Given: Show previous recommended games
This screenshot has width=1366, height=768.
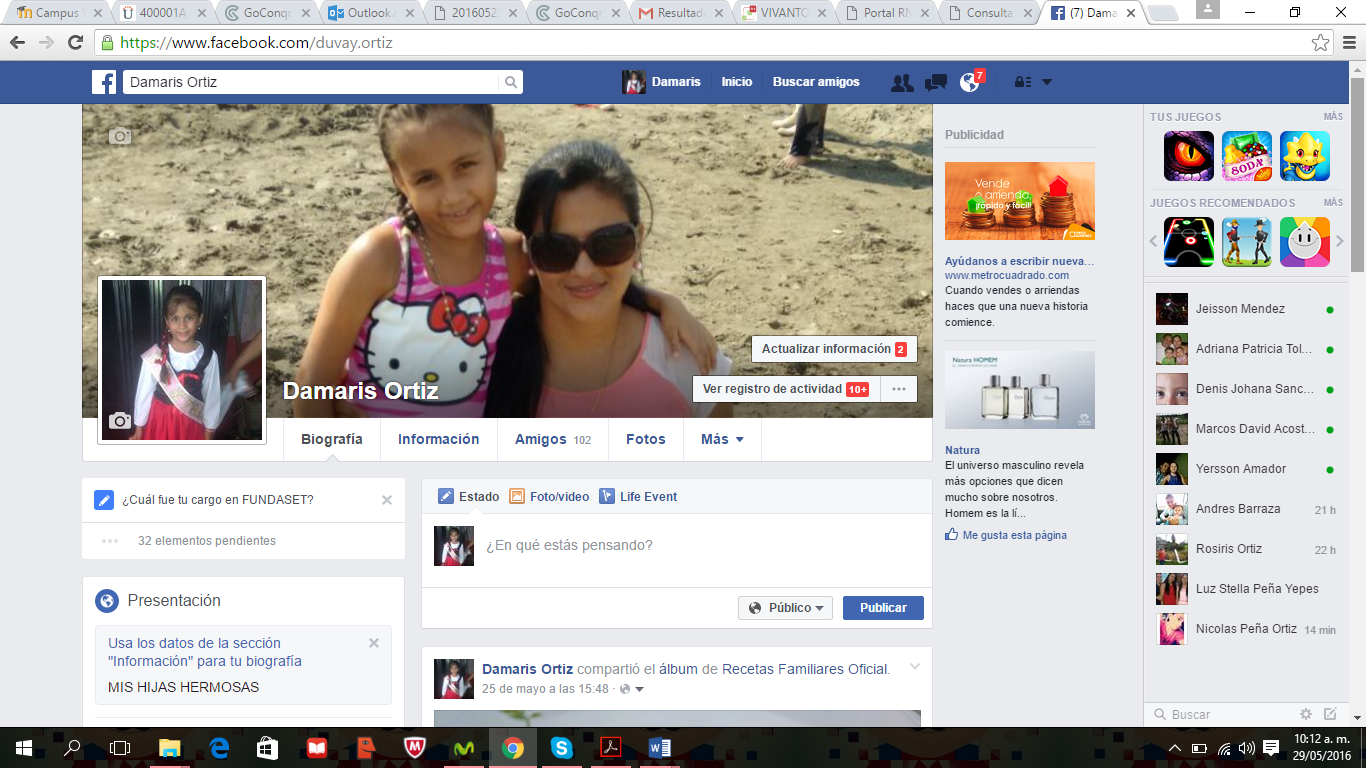Looking at the screenshot, I should click(1153, 242).
